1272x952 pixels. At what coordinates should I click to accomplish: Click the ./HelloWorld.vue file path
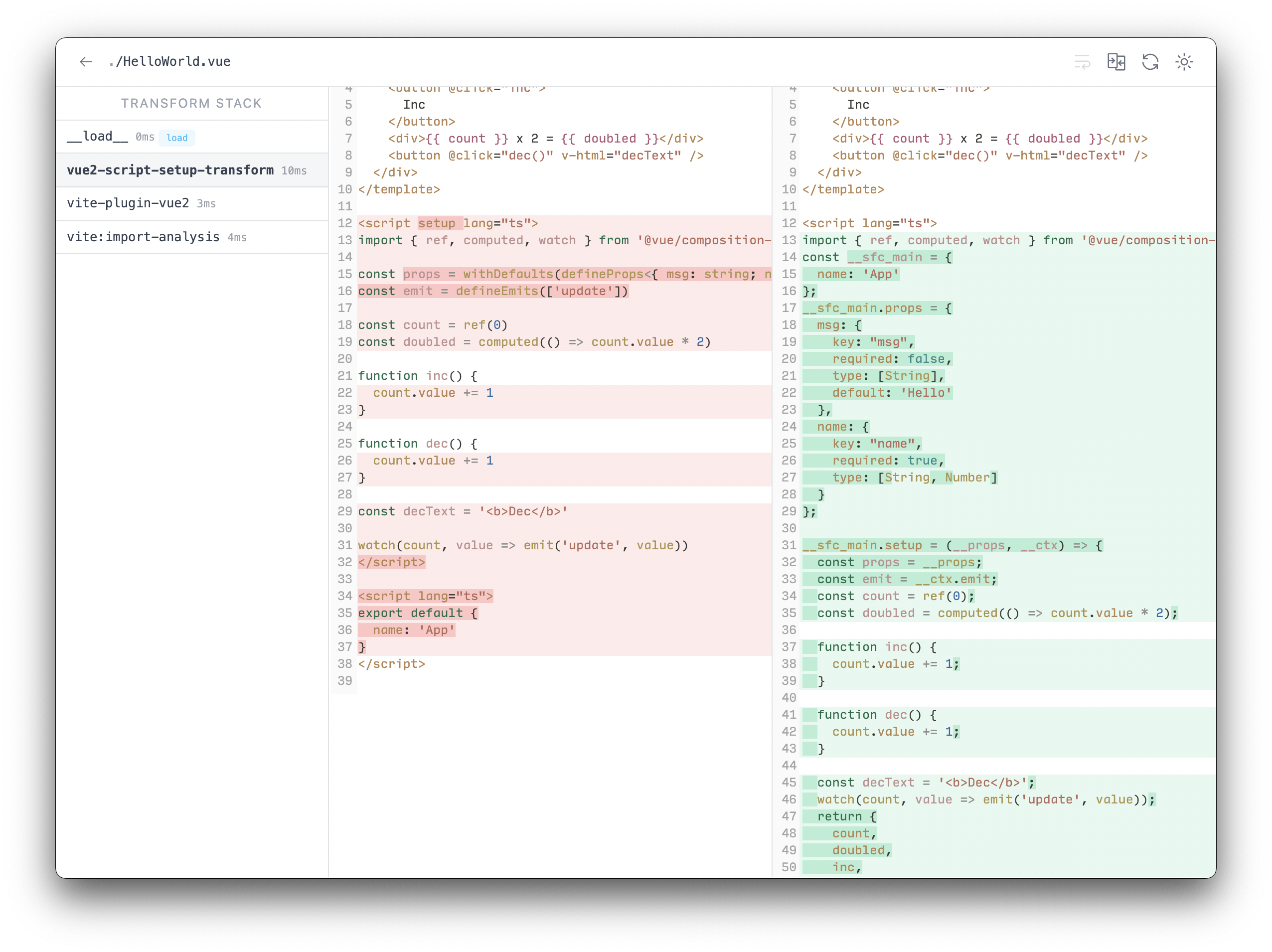[169, 61]
